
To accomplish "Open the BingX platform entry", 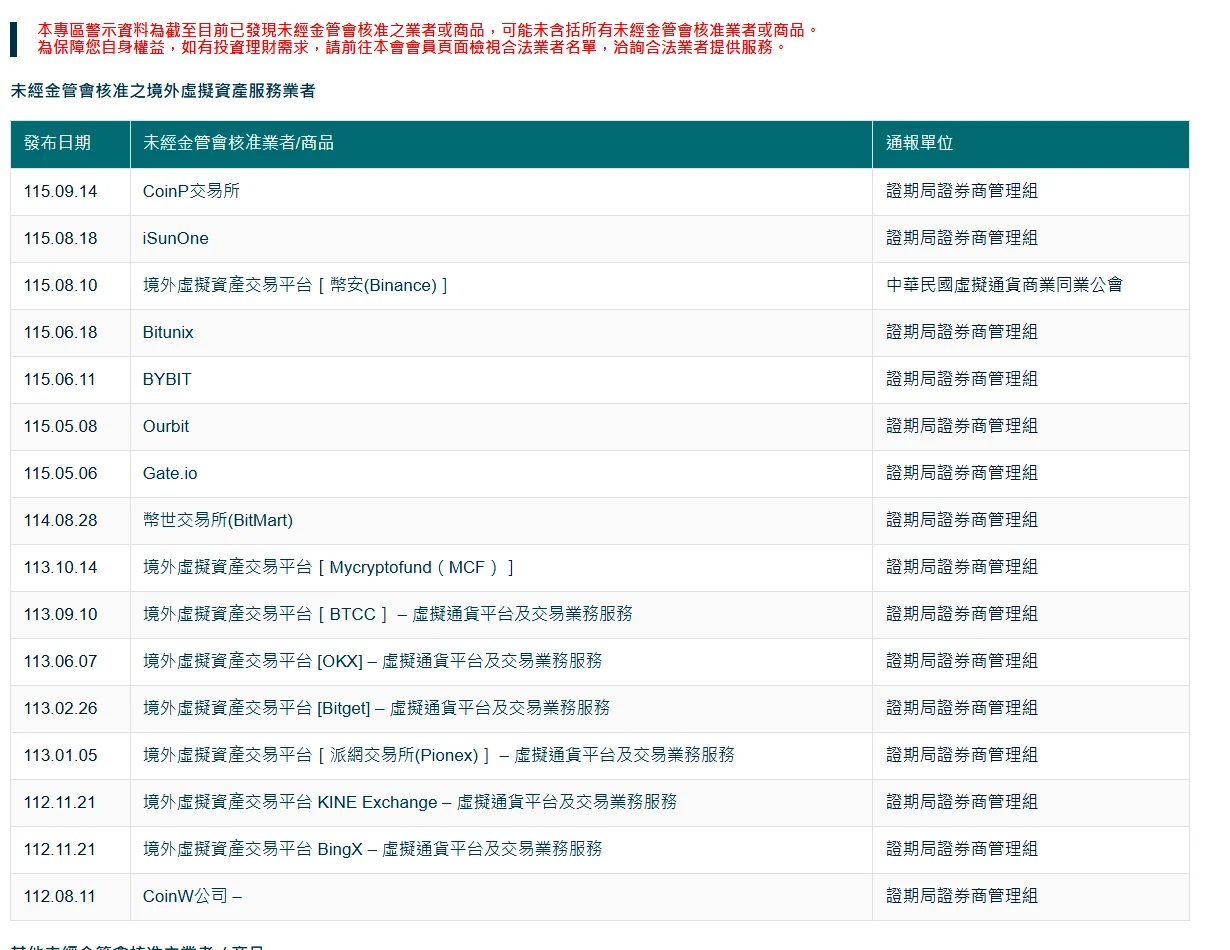I will tap(373, 849).
